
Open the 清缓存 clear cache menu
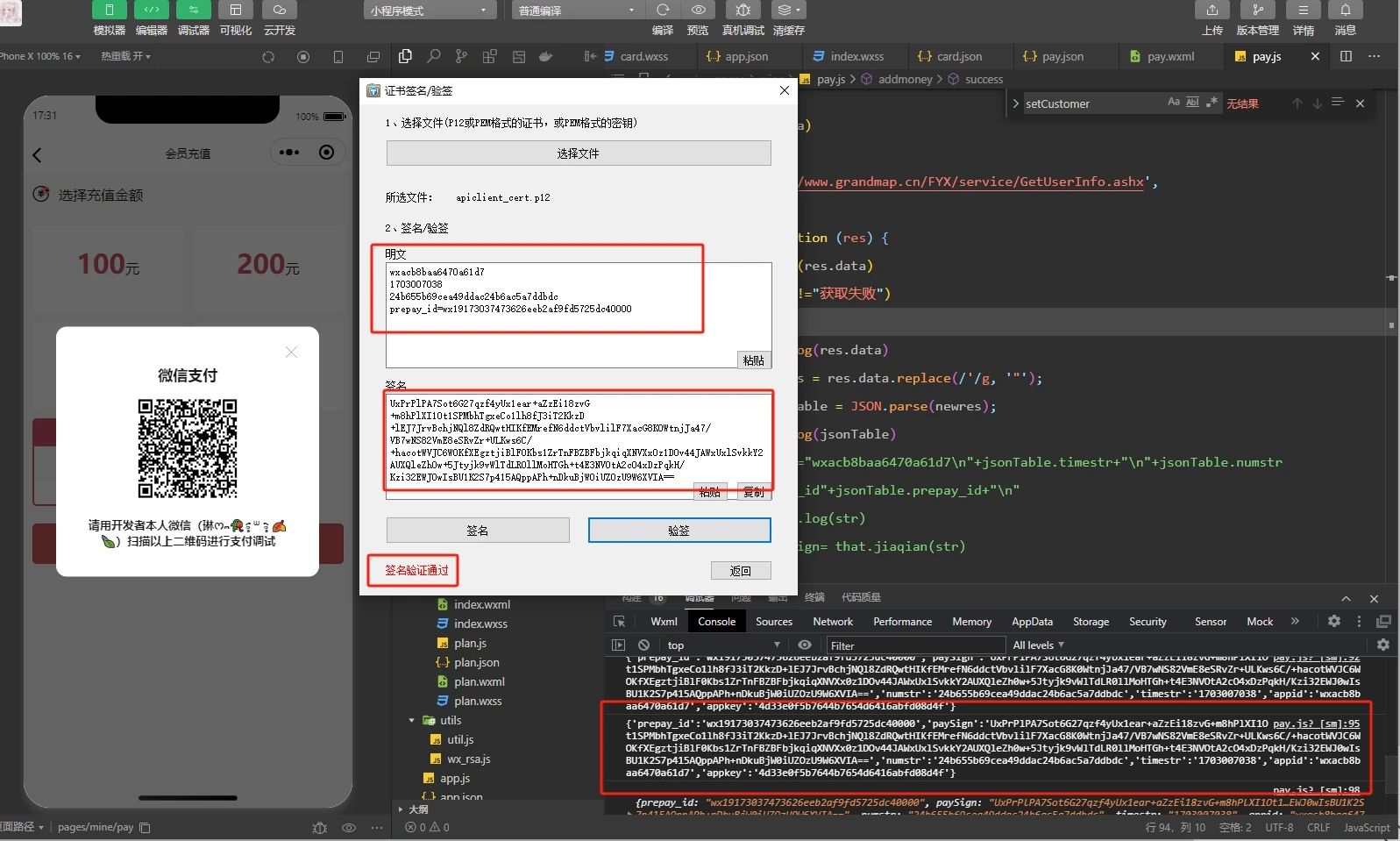[788, 11]
